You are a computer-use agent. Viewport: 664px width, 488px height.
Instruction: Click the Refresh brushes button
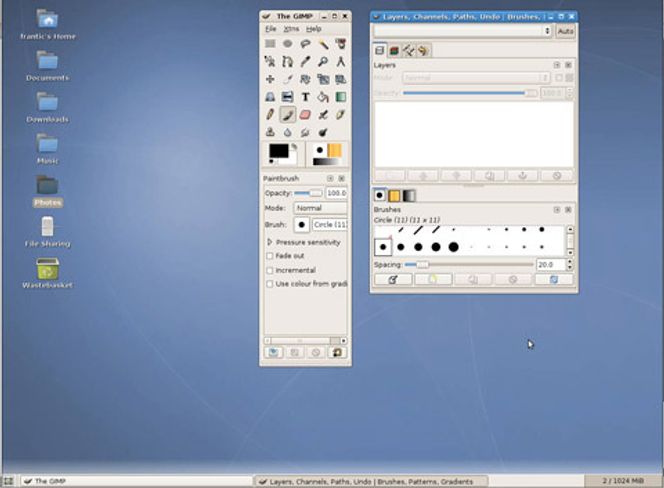point(554,280)
